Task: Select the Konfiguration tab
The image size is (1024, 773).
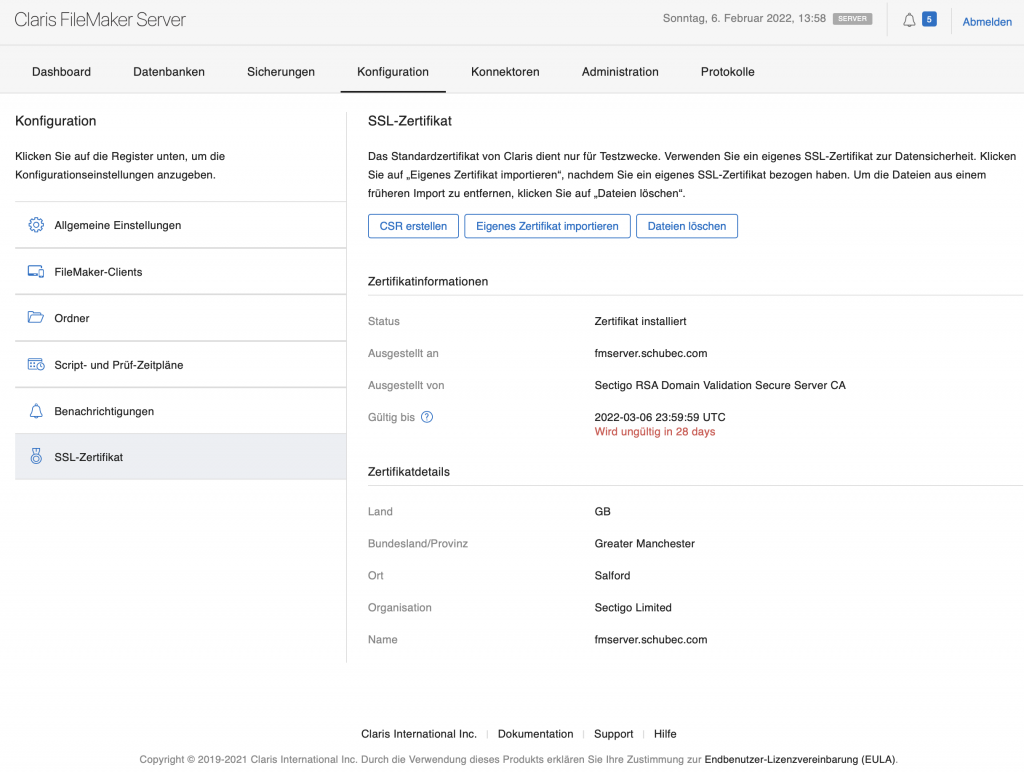Action: [x=393, y=72]
